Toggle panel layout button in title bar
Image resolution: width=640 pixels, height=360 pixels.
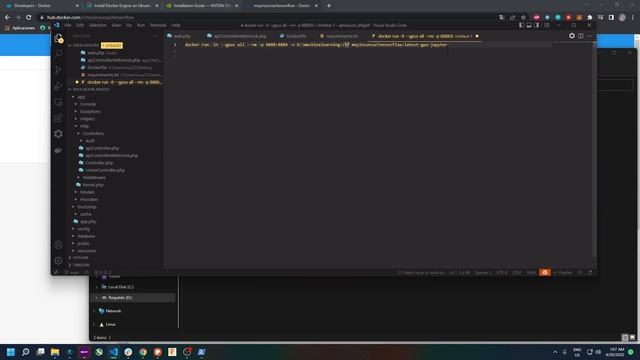coord(529,25)
